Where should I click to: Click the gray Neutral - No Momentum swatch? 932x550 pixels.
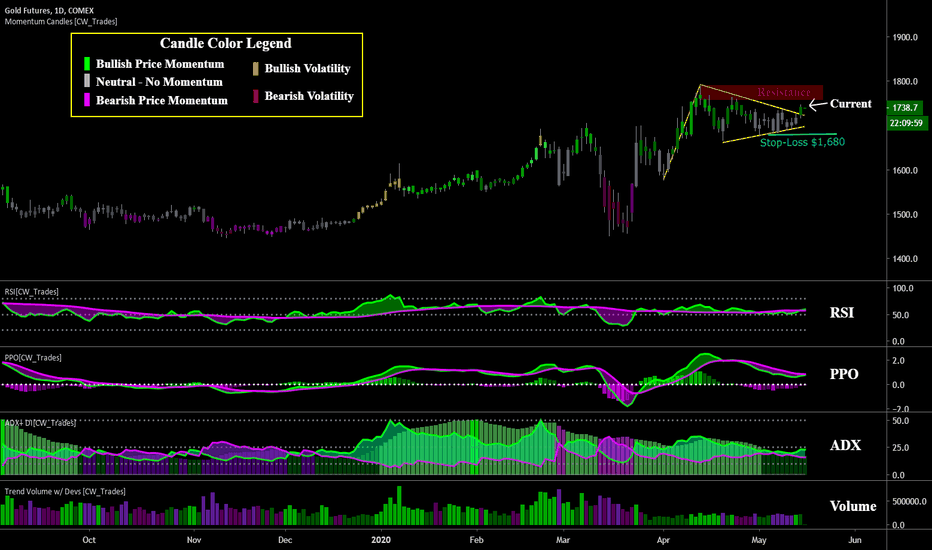point(87,81)
